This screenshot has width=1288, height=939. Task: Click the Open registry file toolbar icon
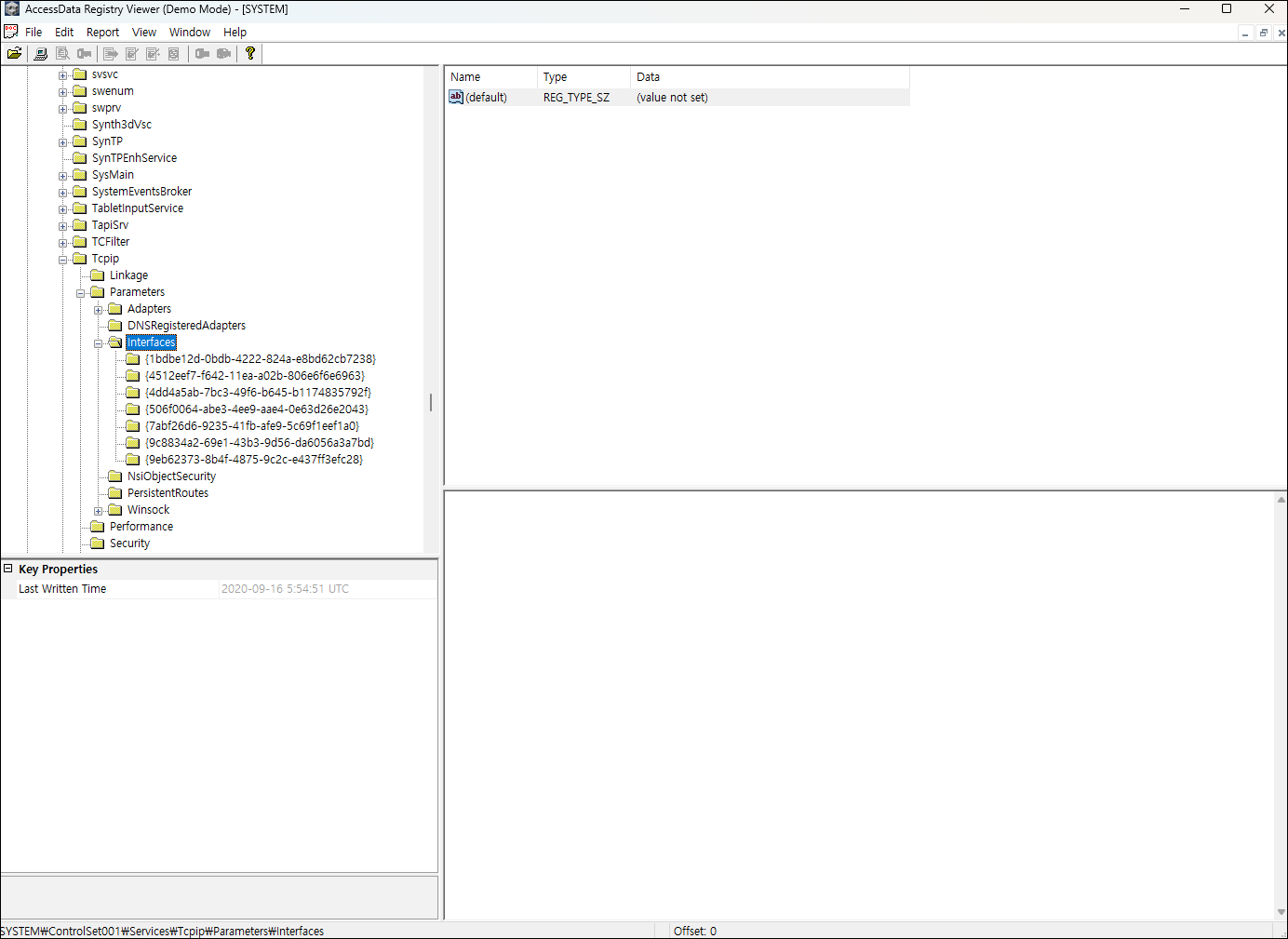pos(15,54)
